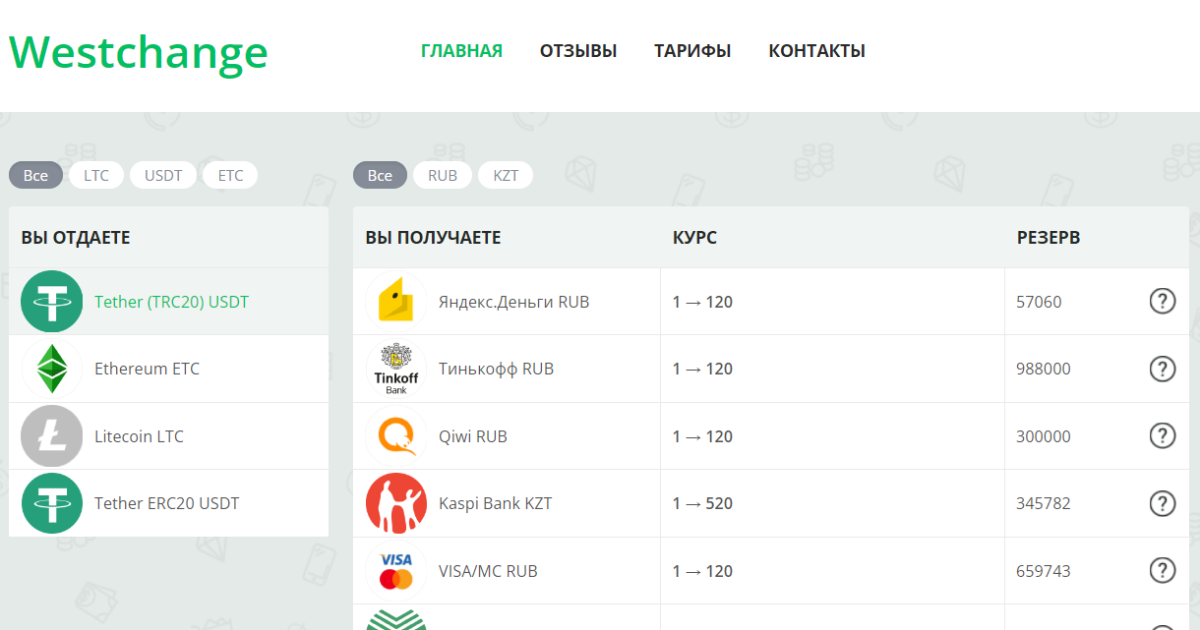
Task: Filter give currencies by LTC
Action: point(96,175)
